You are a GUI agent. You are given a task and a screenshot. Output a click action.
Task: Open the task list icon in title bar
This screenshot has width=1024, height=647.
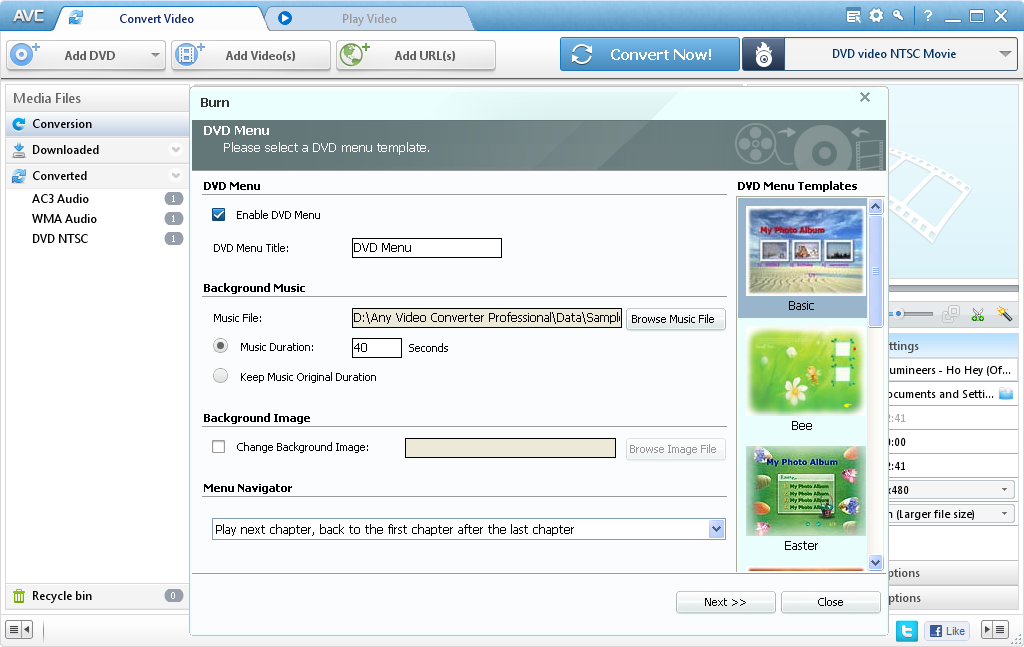point(854,16)
